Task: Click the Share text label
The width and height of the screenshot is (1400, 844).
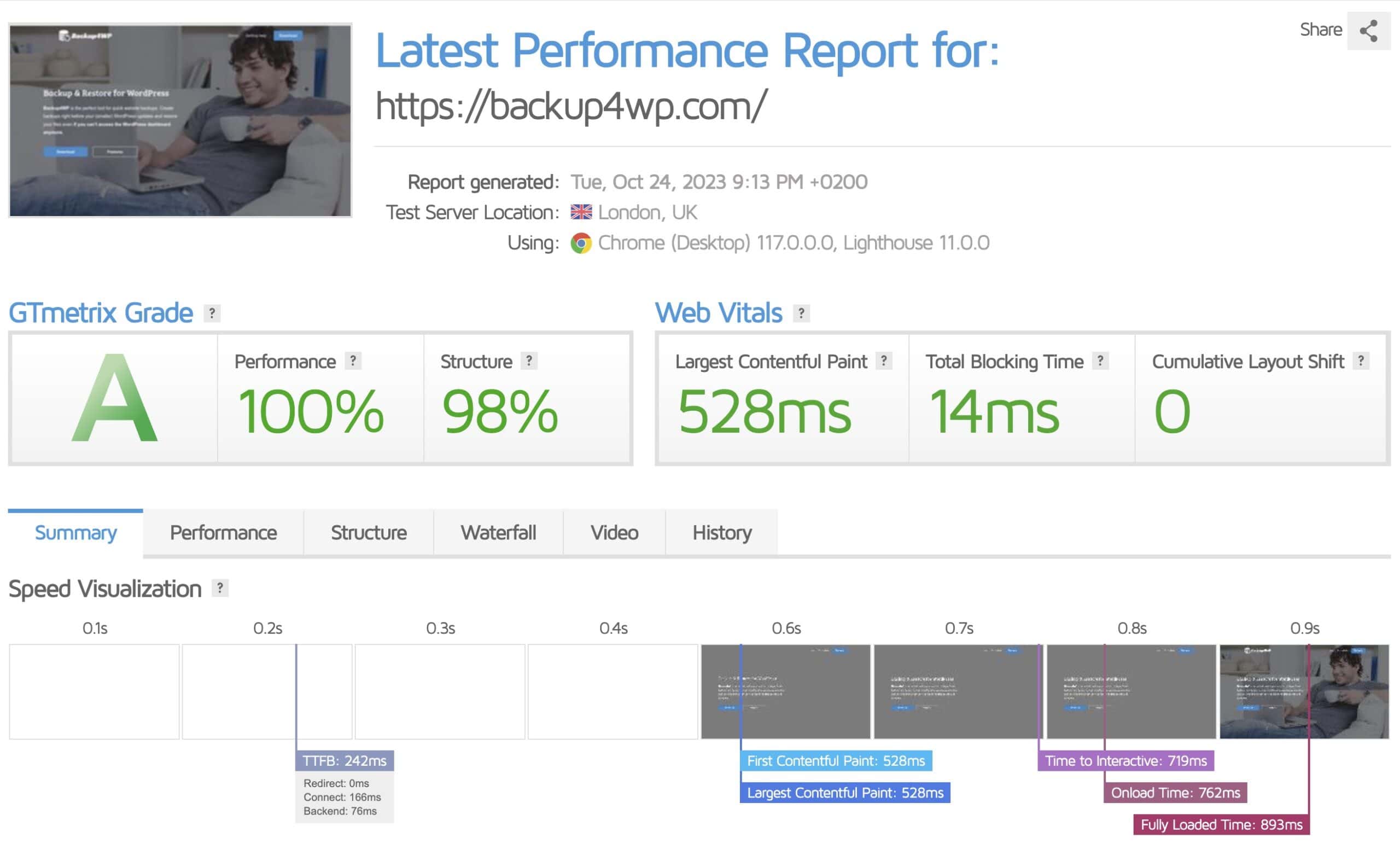Action: coord(1321,30)
